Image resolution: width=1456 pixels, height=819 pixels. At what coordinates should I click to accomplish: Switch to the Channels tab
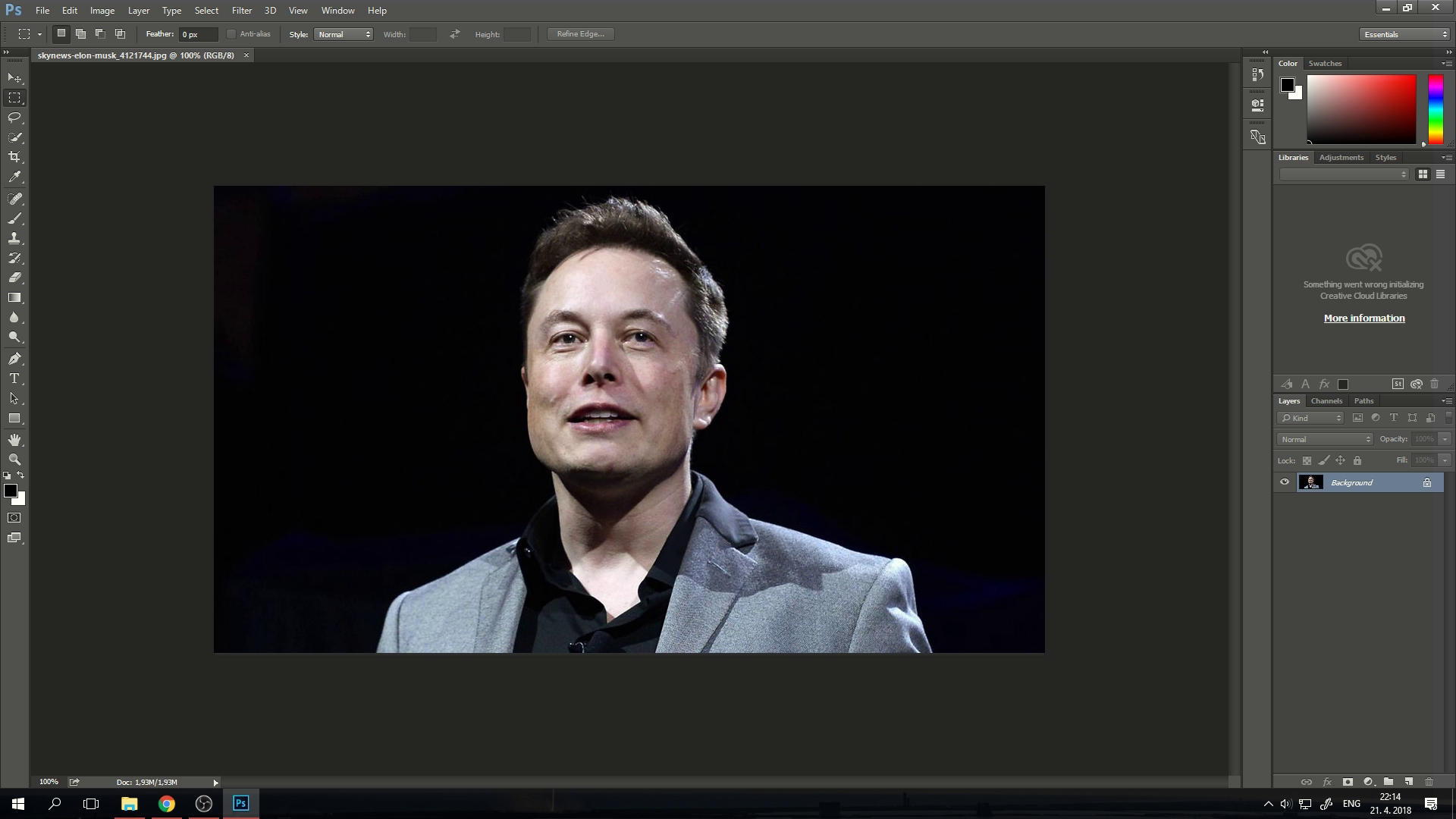coord(1326,401)
